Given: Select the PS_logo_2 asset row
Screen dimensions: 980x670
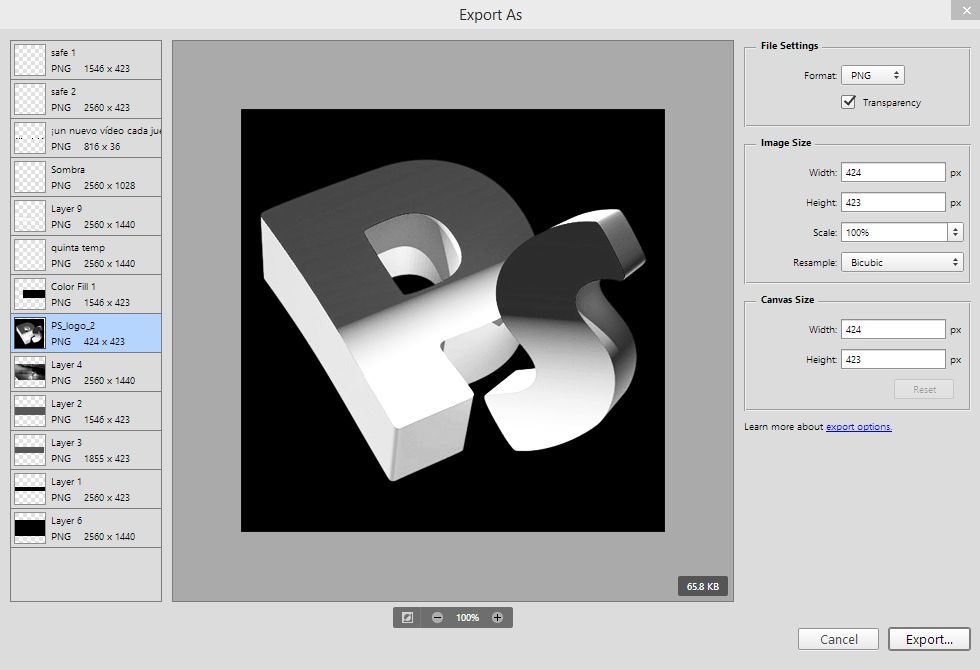Looking at the screenshot, I should (86, 333).
